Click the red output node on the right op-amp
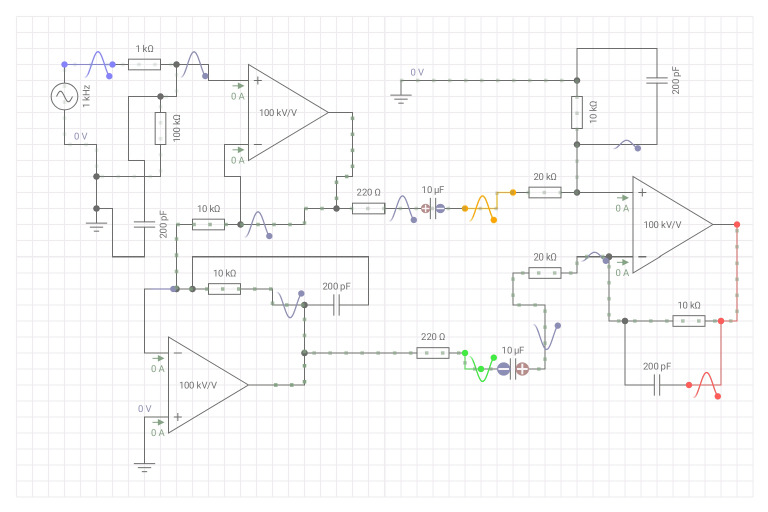 (x=737, y=224)
